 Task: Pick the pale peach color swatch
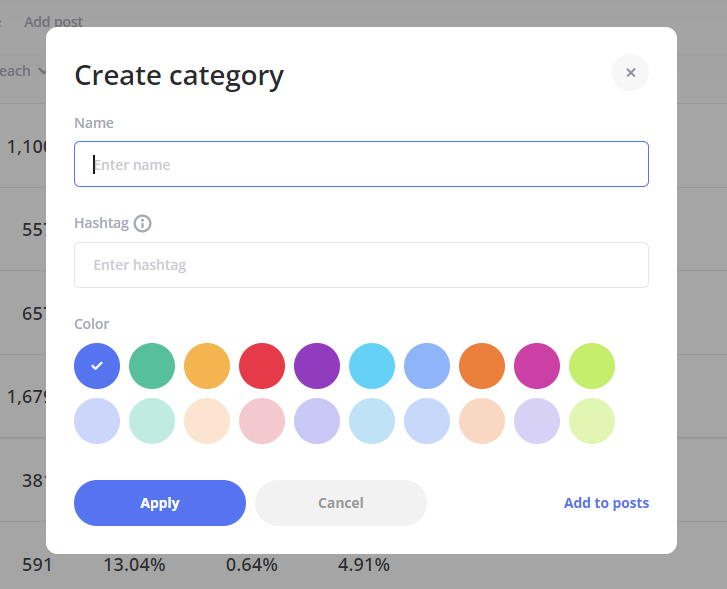coord(207,421)
